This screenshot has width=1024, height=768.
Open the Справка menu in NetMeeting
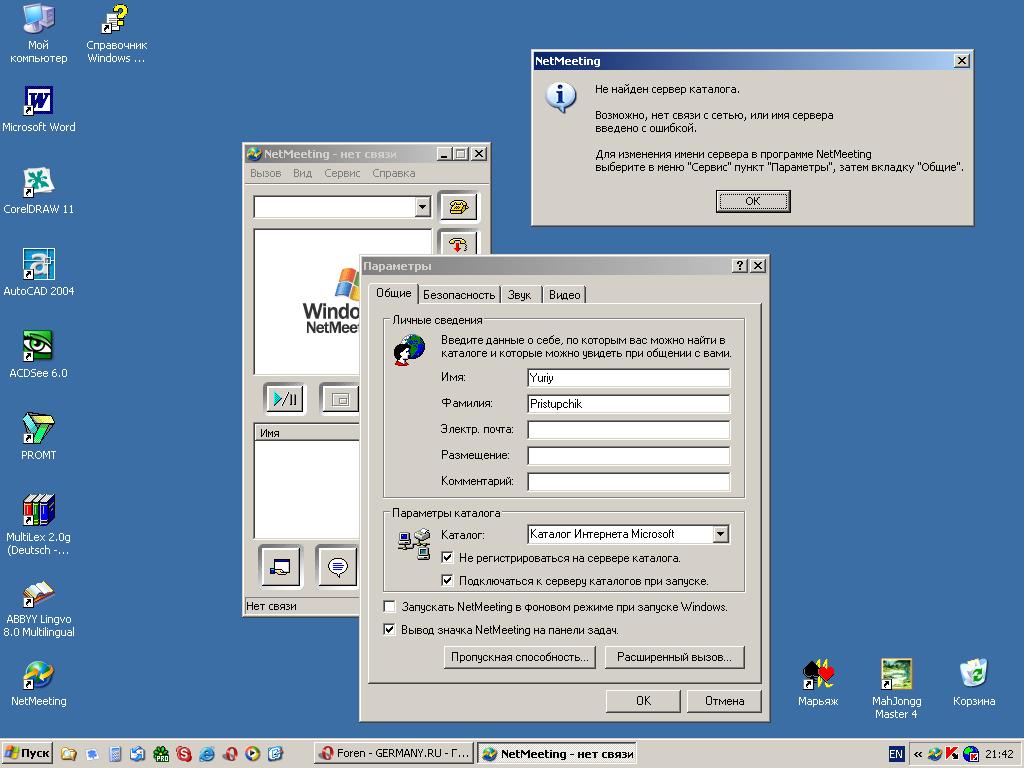pos(394,173)
